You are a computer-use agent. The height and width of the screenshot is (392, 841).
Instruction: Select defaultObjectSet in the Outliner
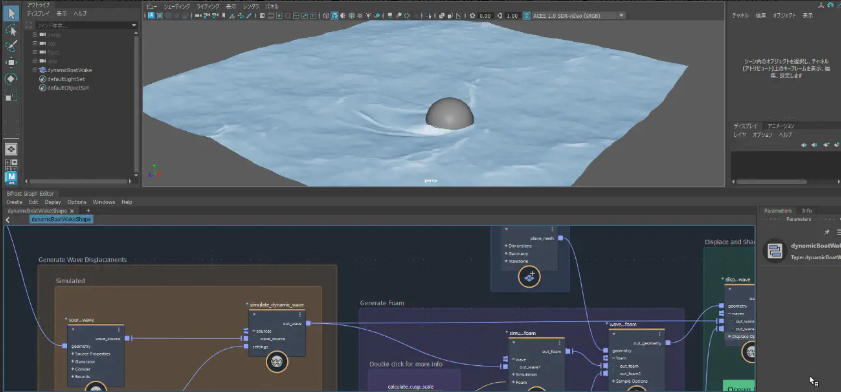click(x=68, y=87)
